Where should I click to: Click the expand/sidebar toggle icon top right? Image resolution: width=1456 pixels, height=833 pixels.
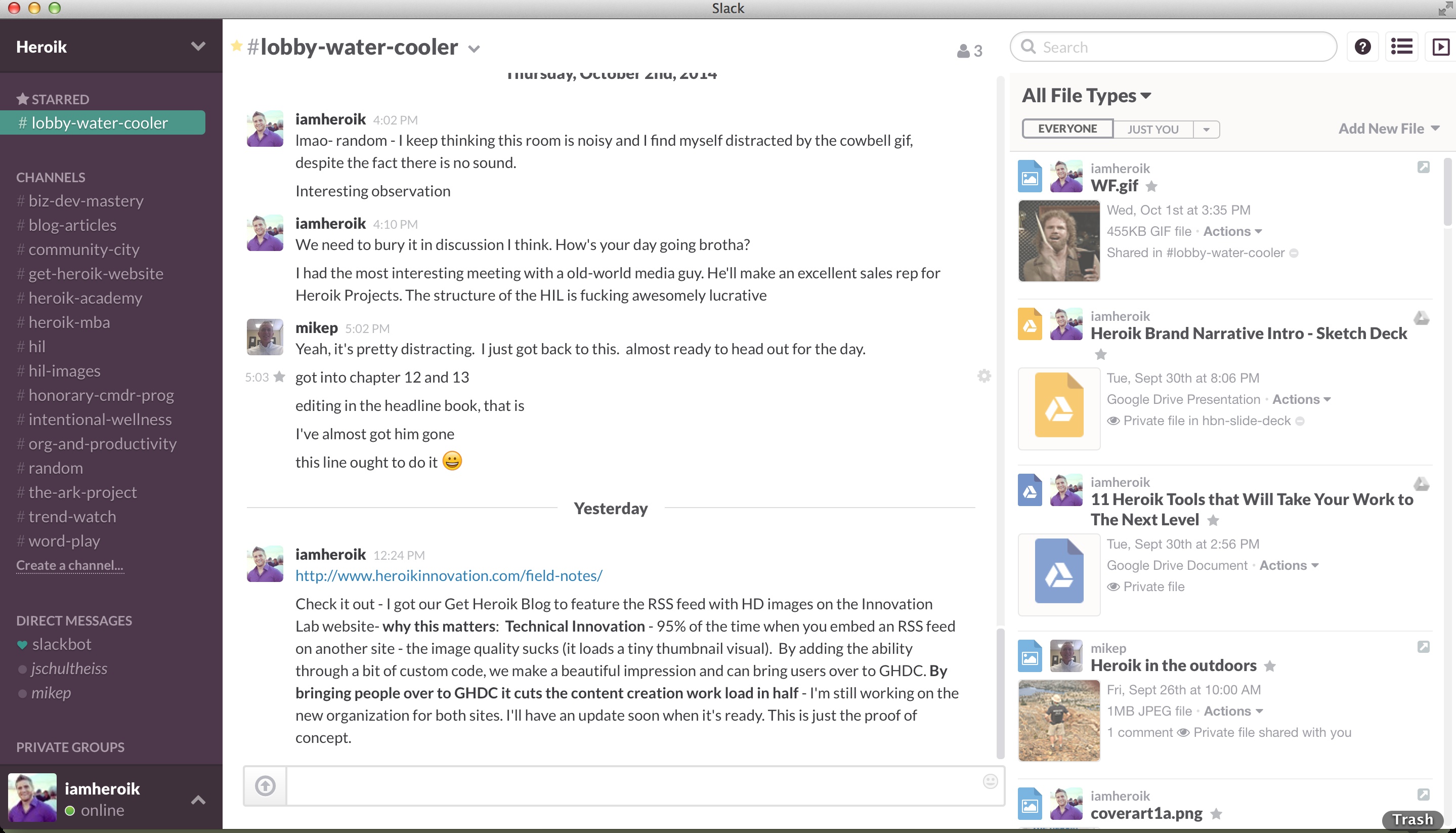1440,46
